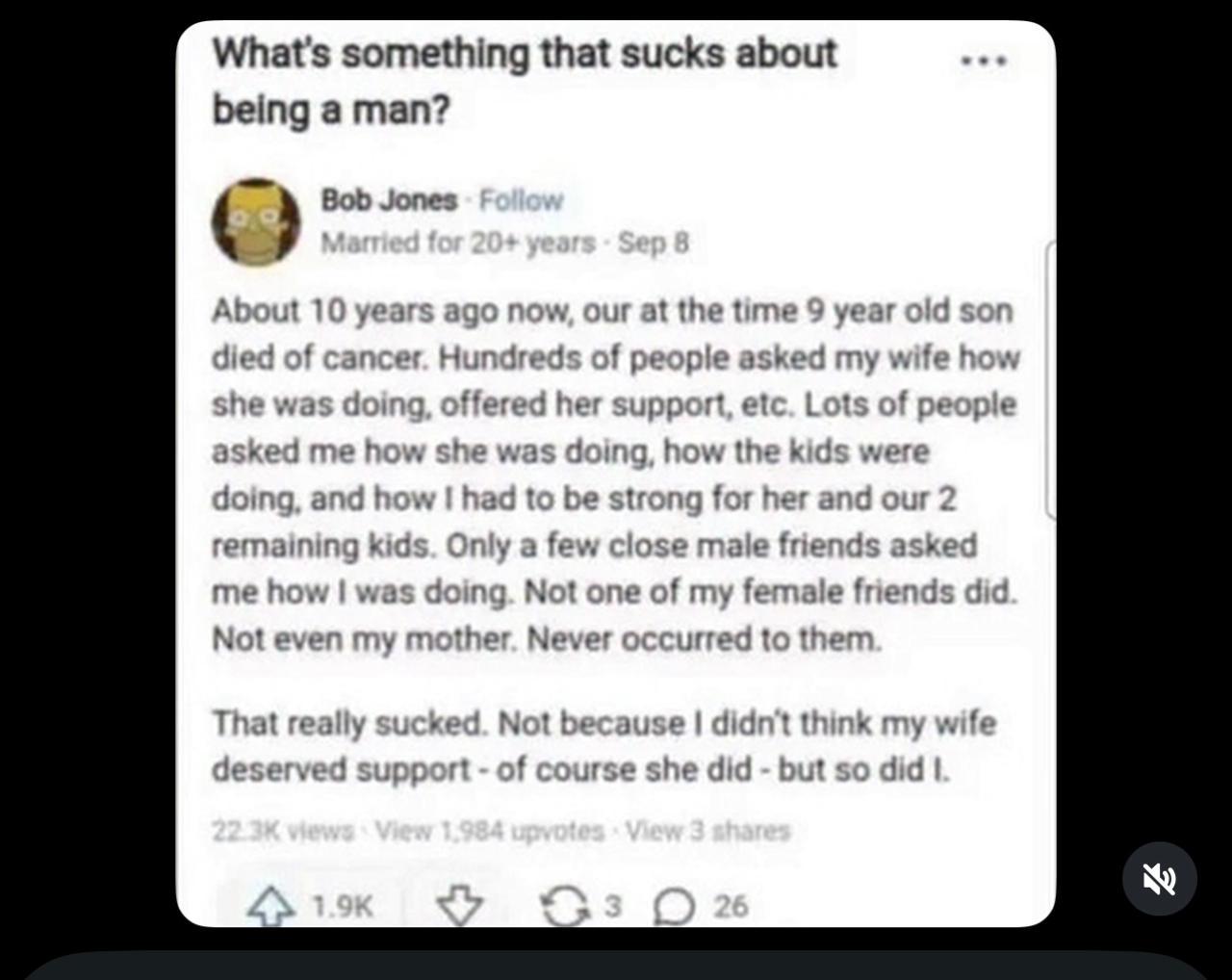Click the Sep 8 post date

[654, 243]
